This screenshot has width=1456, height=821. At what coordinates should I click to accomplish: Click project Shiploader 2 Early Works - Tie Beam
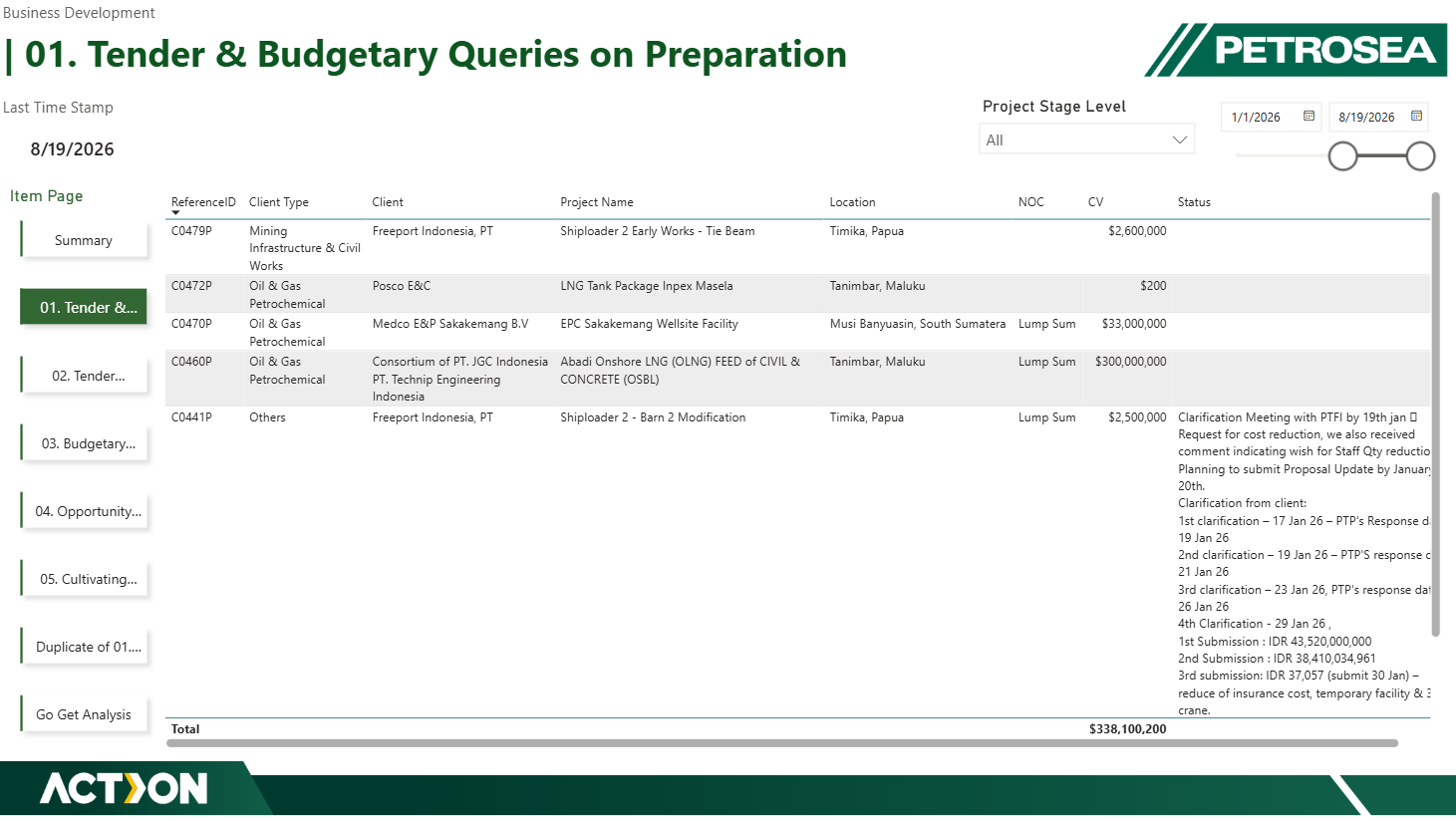657,230
